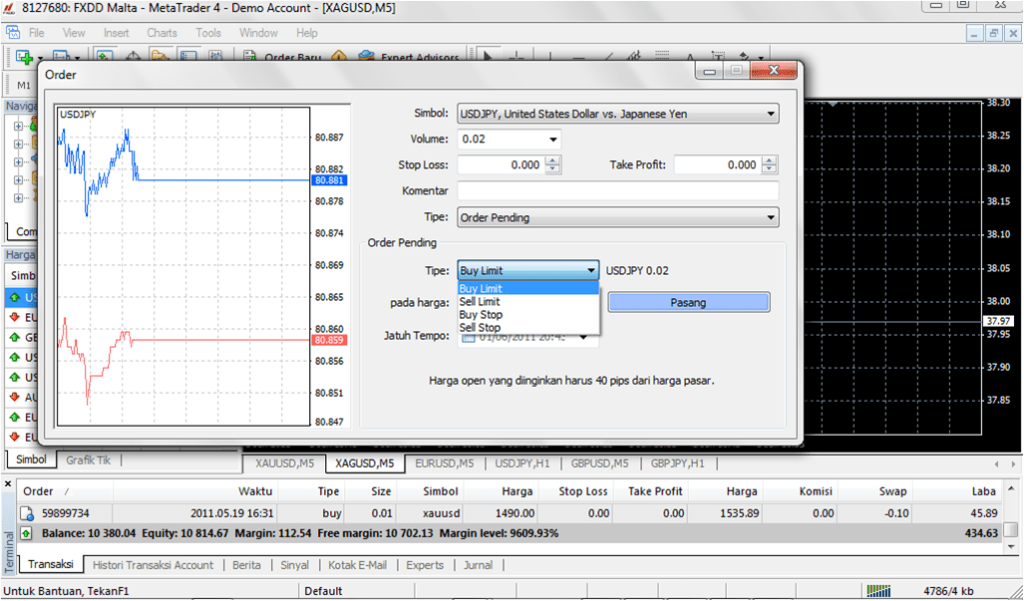
Task: Sort by the Laba column header
Action: click(x=957, y=491)
